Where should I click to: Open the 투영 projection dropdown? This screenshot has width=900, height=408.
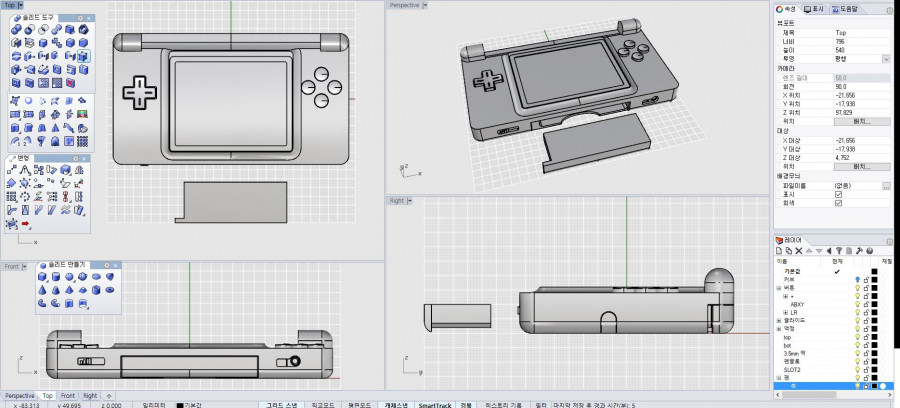tap(886, 59)
